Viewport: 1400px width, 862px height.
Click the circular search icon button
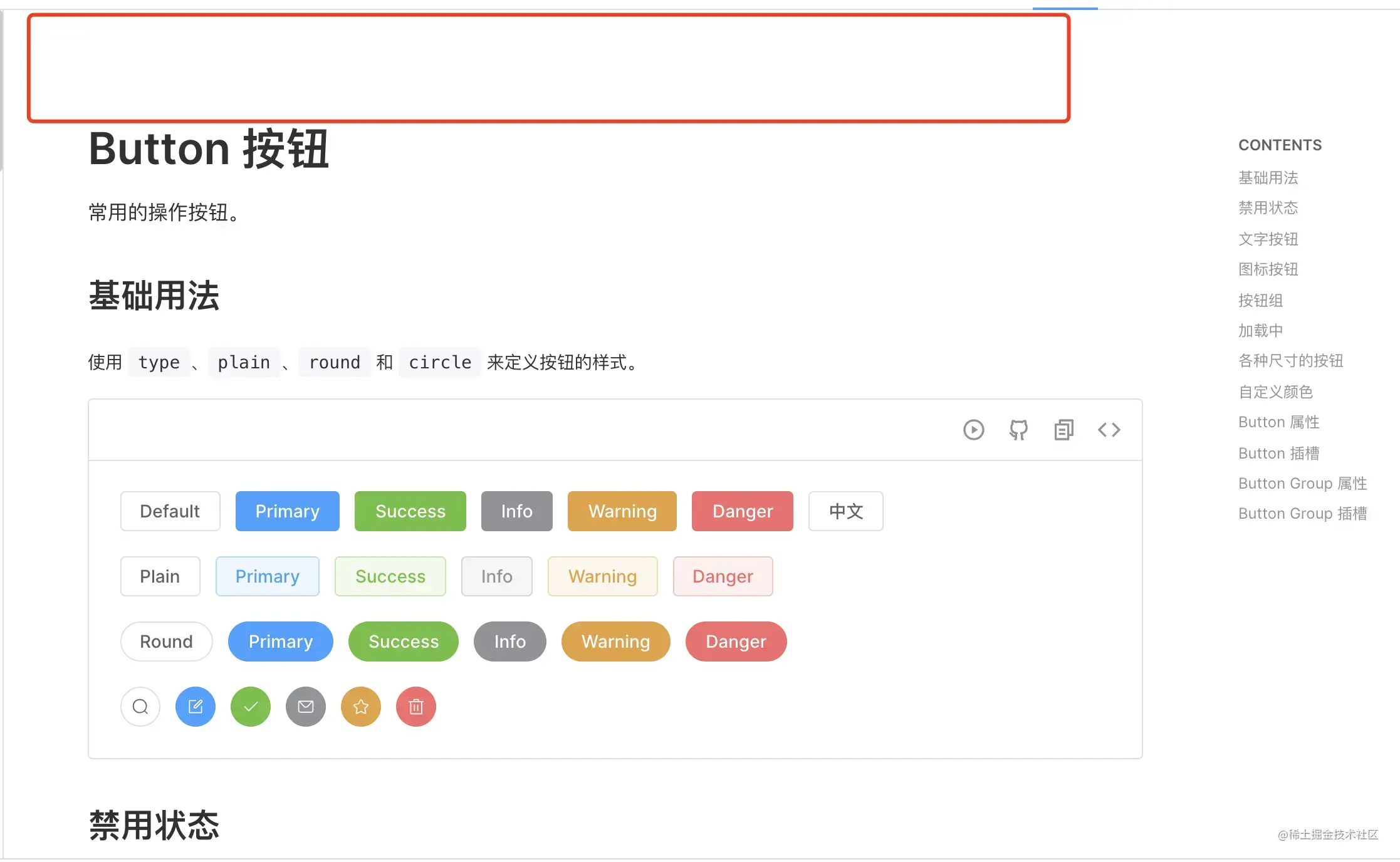tap(140, 707)
